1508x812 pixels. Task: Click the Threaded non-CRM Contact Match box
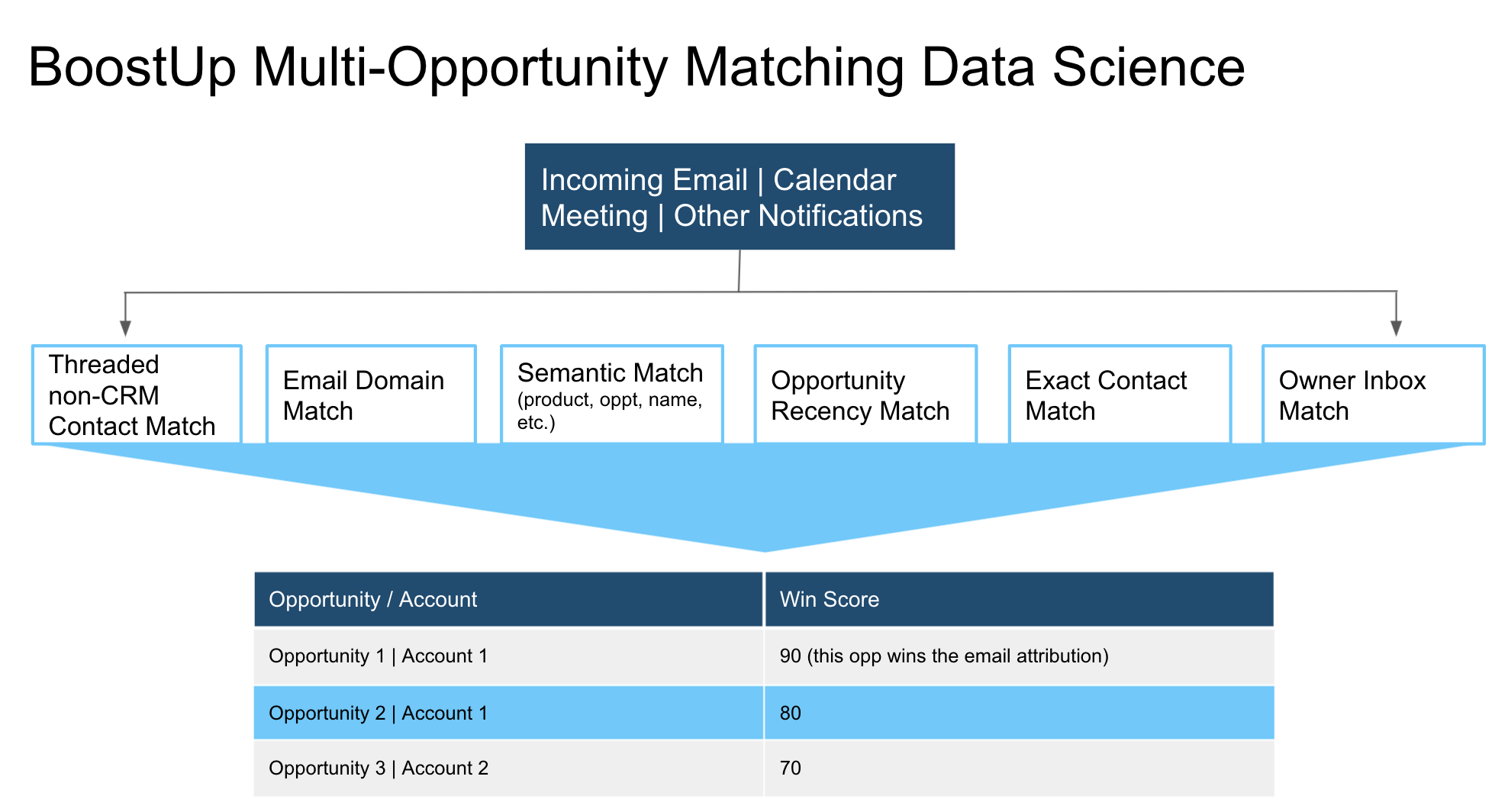[x=137, y=395]
